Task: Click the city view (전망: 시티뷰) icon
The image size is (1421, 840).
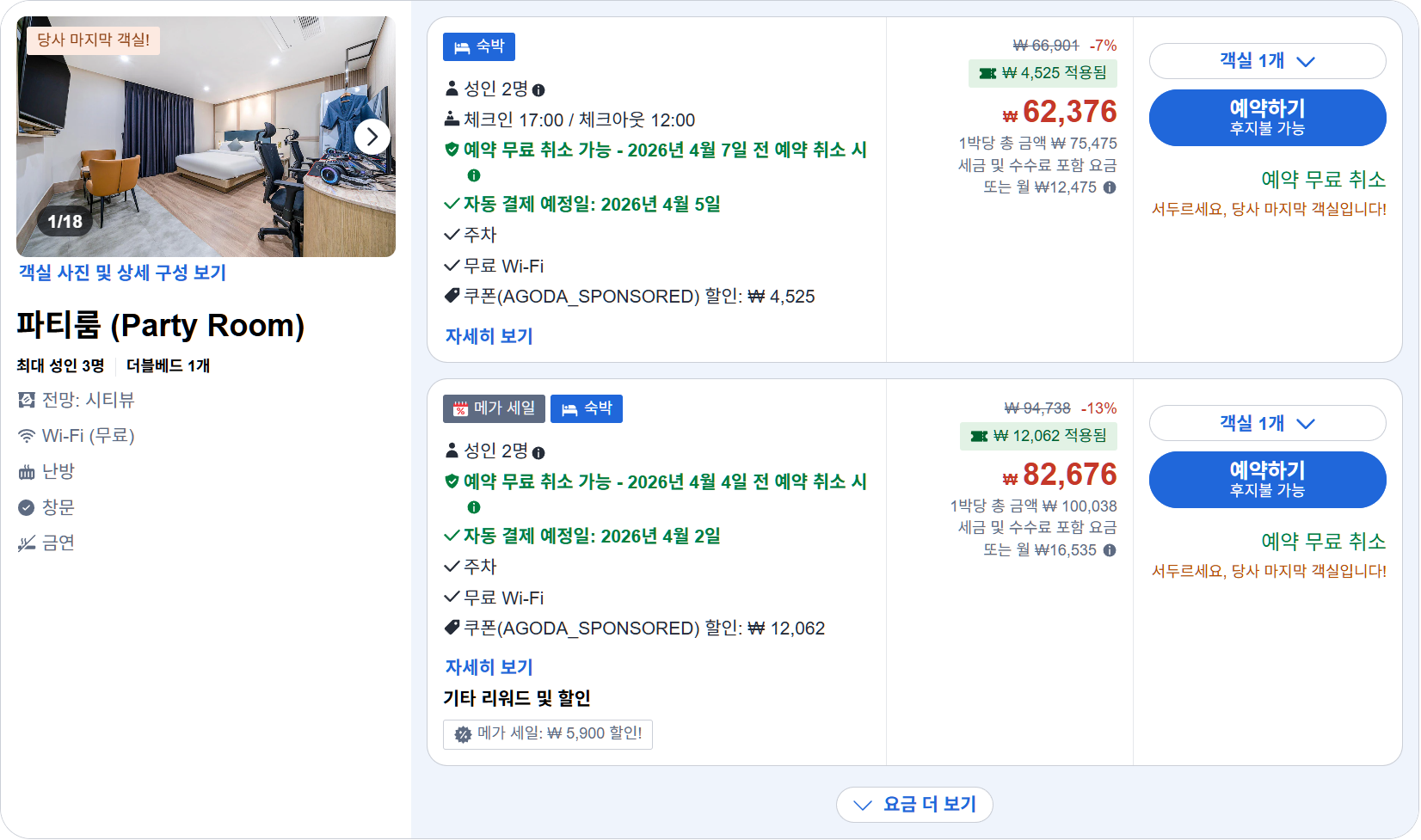Action: pos(27,400)
